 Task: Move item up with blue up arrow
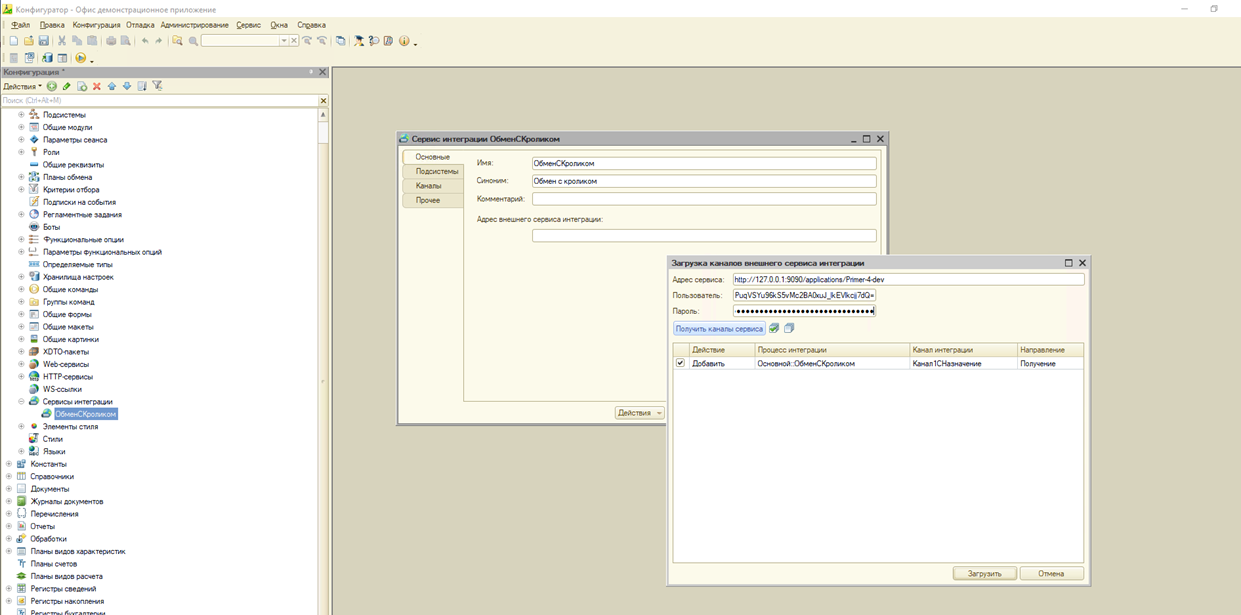click(112, 87)
